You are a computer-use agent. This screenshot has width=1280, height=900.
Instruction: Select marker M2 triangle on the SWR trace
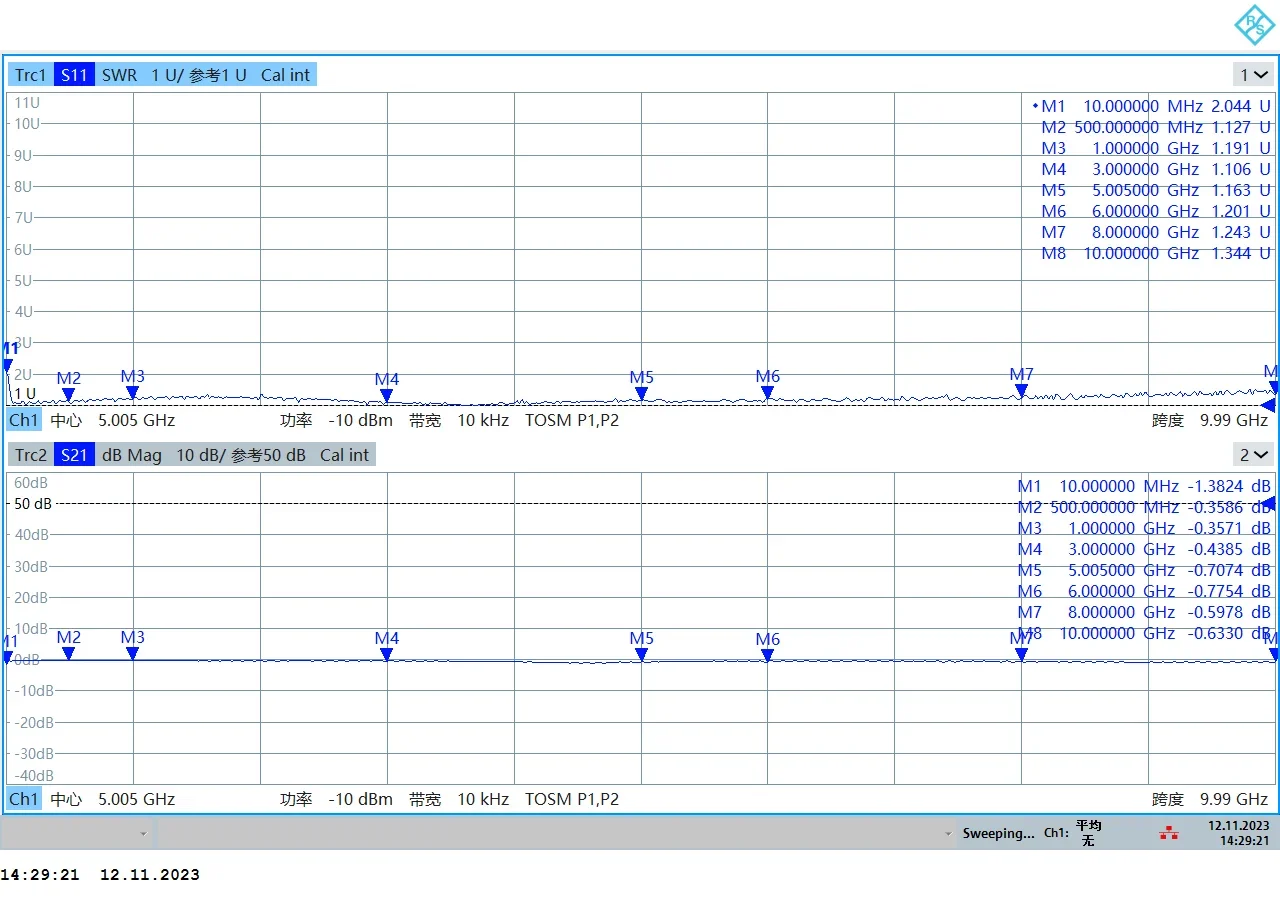pyautogui.click(x=68, y=395)
